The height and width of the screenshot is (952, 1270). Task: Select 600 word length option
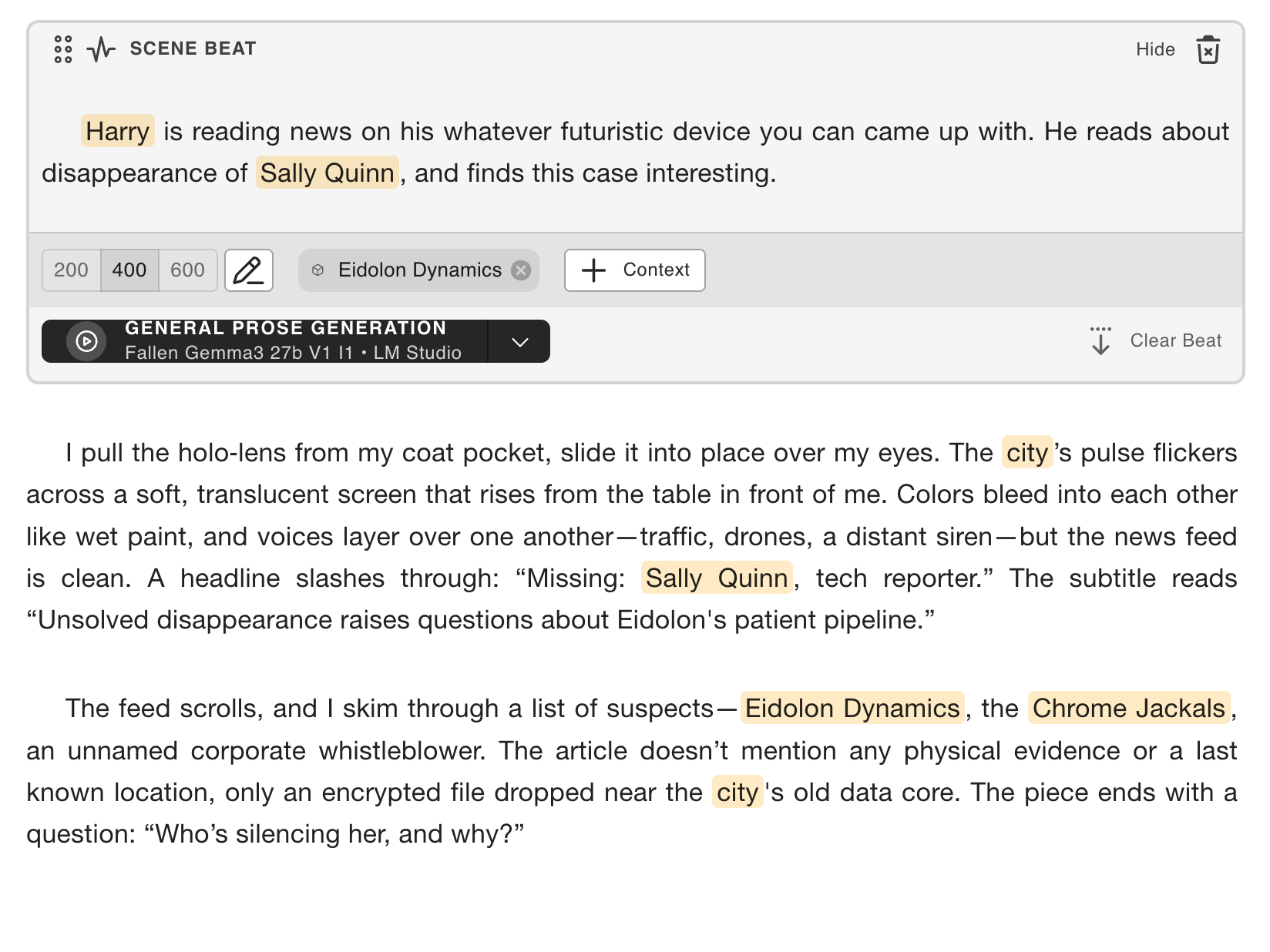(x=187, y=270)
